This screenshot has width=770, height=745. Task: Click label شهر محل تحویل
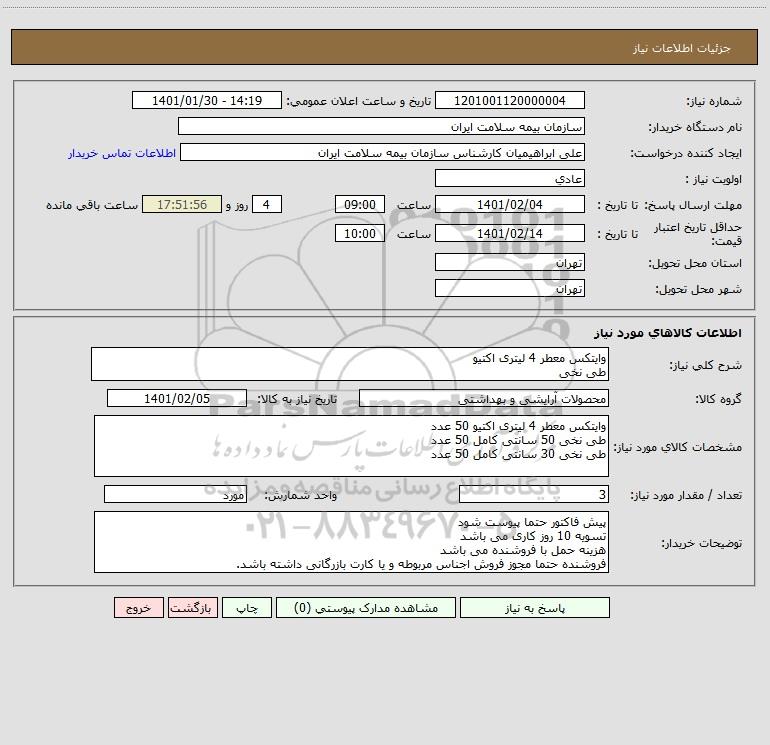(699, 290)
